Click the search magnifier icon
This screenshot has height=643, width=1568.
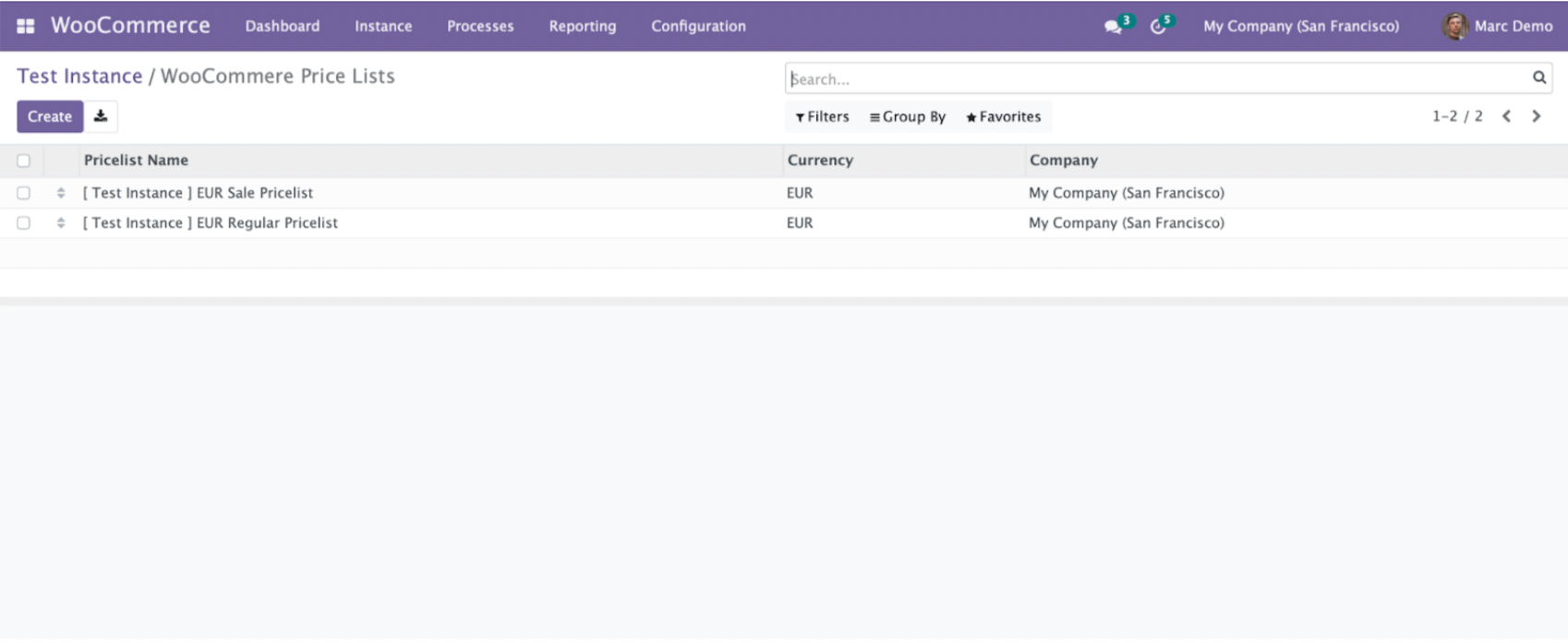[x=1539, y=79]
